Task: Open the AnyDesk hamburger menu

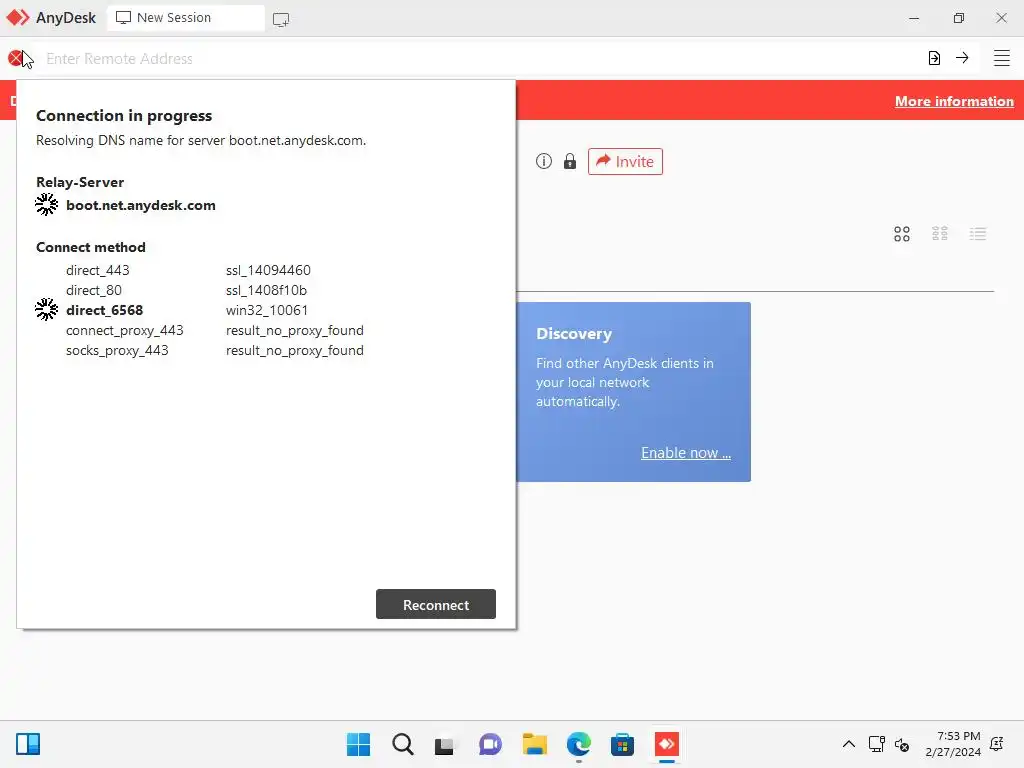Action: point(1002,58)
